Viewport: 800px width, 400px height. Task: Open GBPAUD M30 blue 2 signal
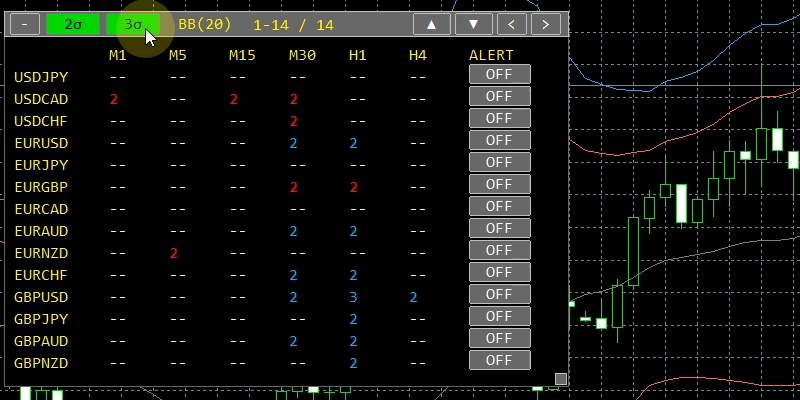293,341
